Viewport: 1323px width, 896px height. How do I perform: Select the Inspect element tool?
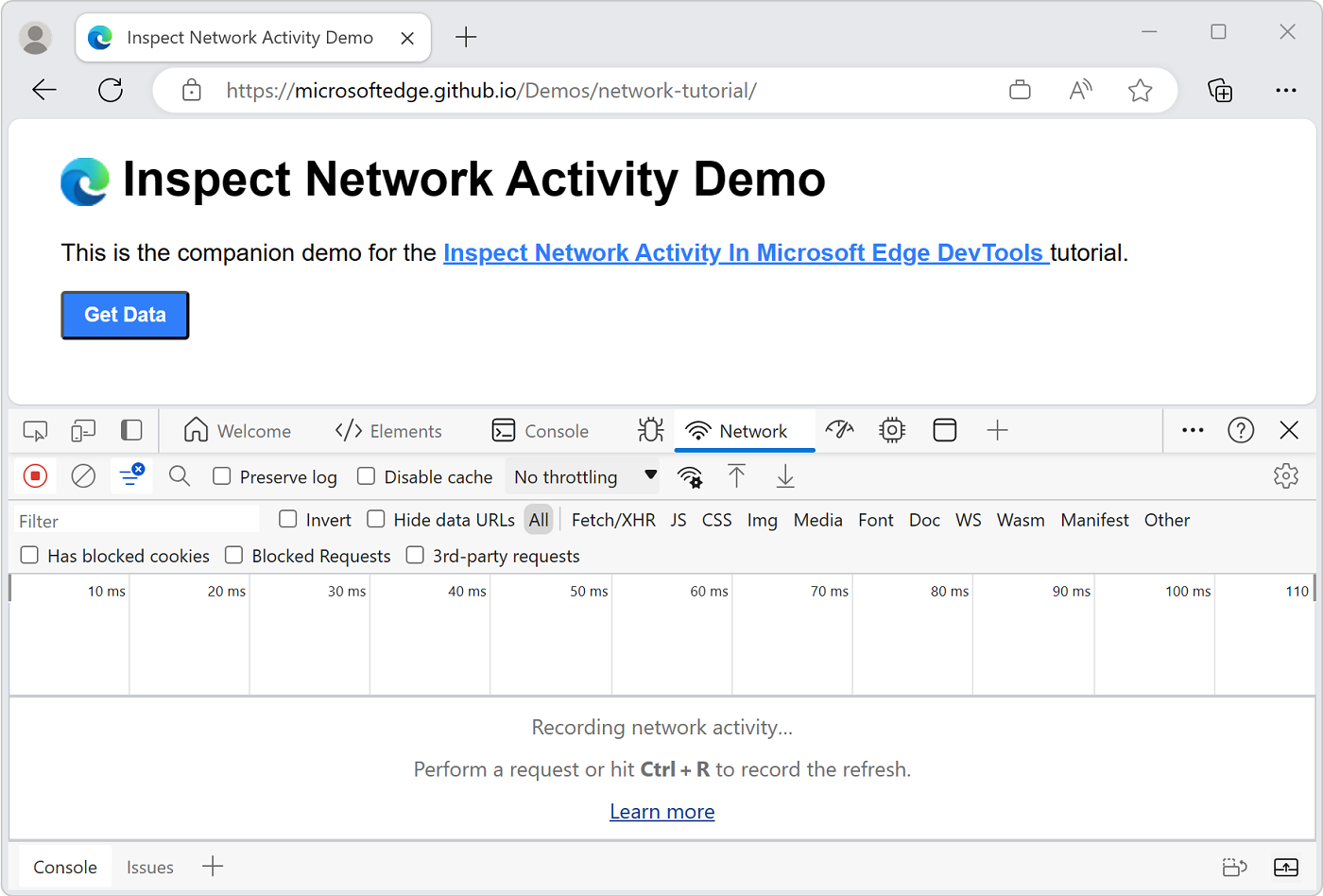click(35, 430)
